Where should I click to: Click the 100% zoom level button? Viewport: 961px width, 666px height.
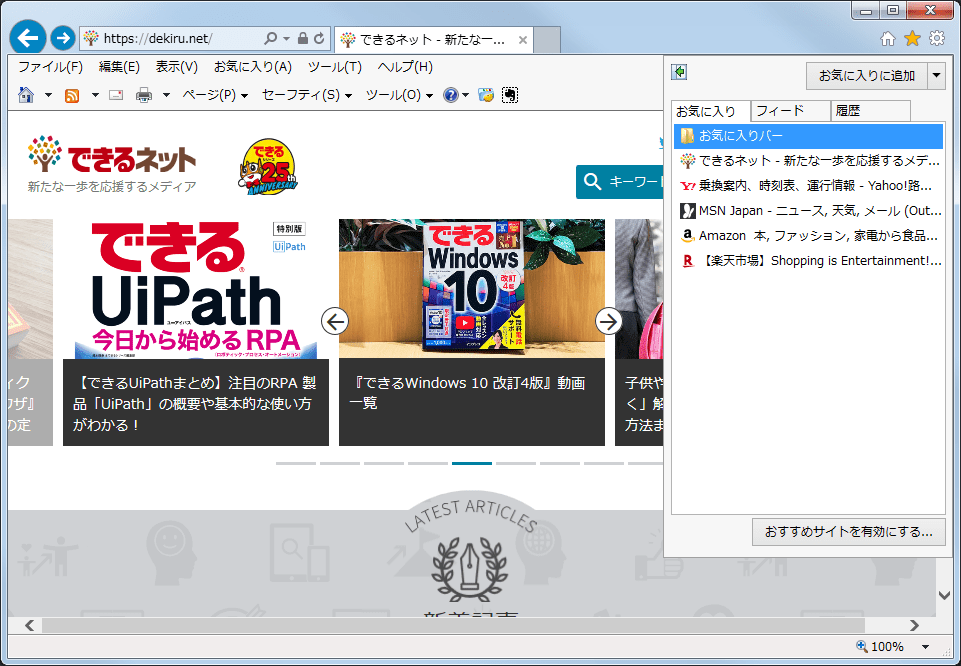880,646
